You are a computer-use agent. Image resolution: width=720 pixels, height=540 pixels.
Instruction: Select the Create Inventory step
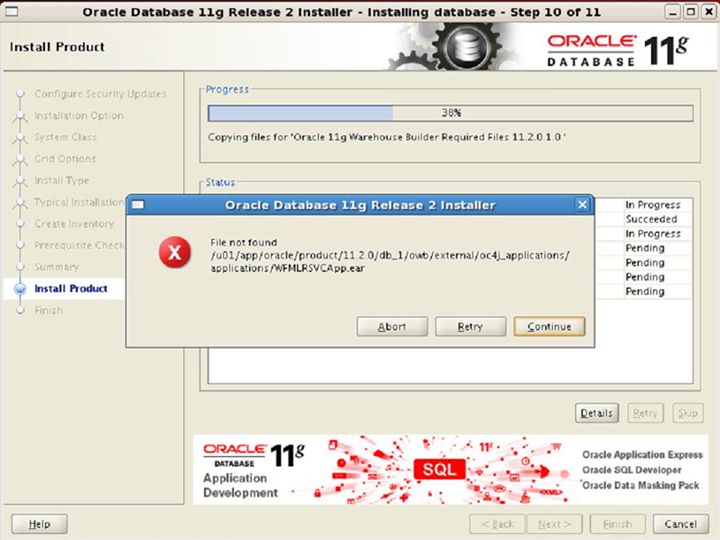pyautogui.click(x=74, y=224)
